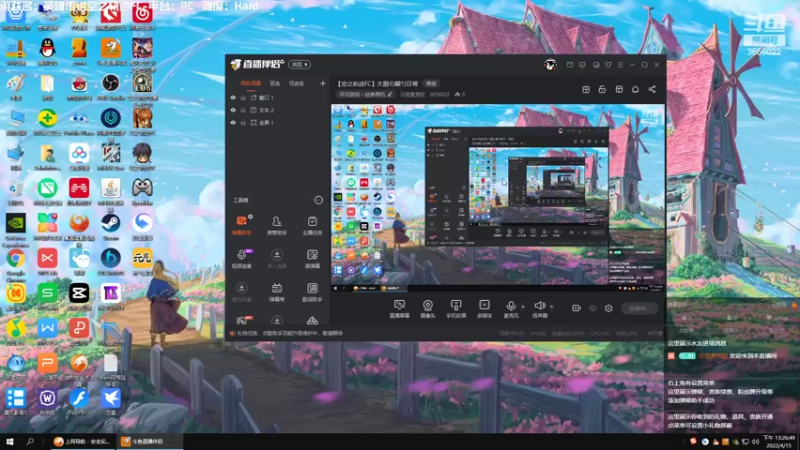Open the QQ penguin desktop icon
This screenshot has width=800, height=450.
tap(47, 52)
